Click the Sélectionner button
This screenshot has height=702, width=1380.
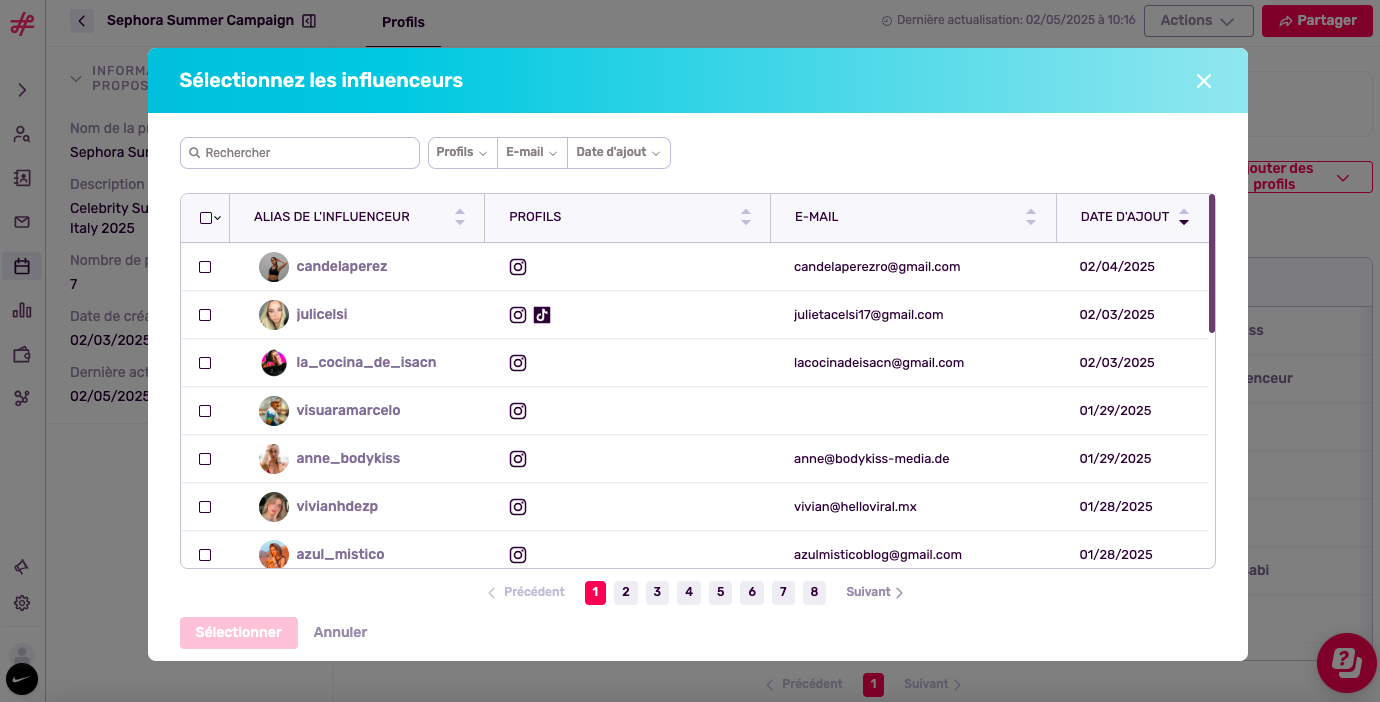click(x=239, y=633)
